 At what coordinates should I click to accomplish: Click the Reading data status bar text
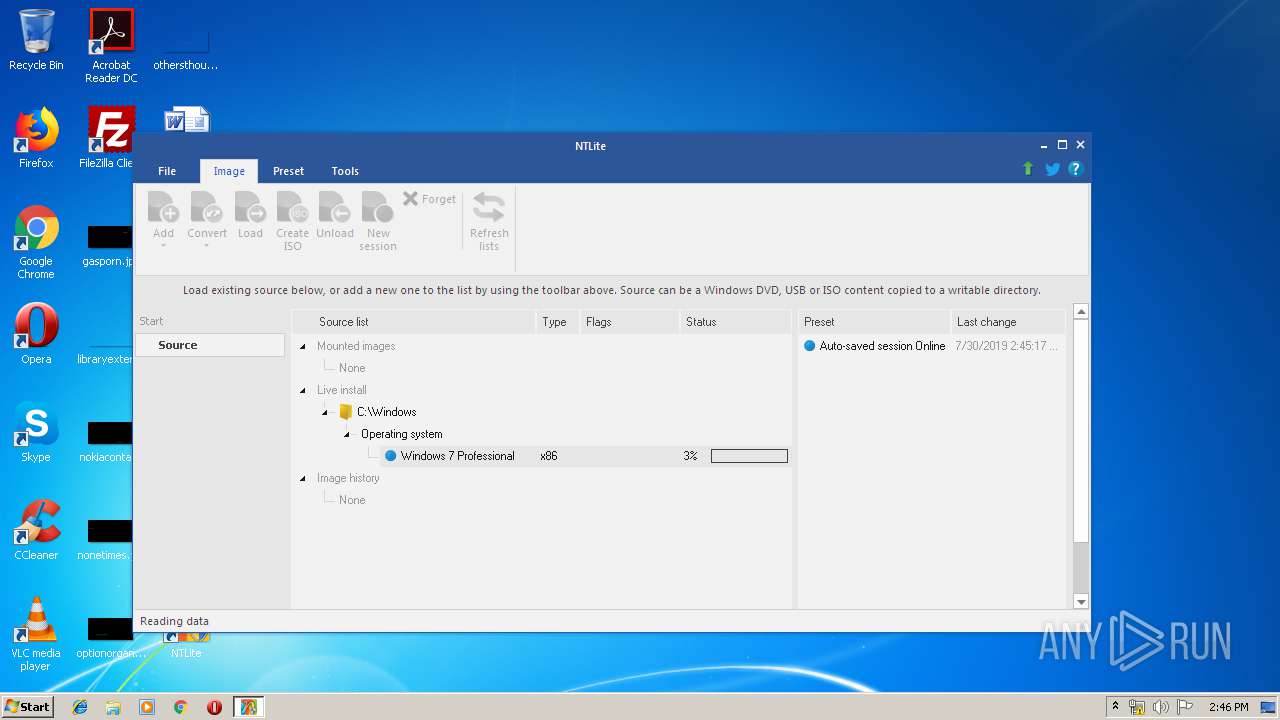174,621
